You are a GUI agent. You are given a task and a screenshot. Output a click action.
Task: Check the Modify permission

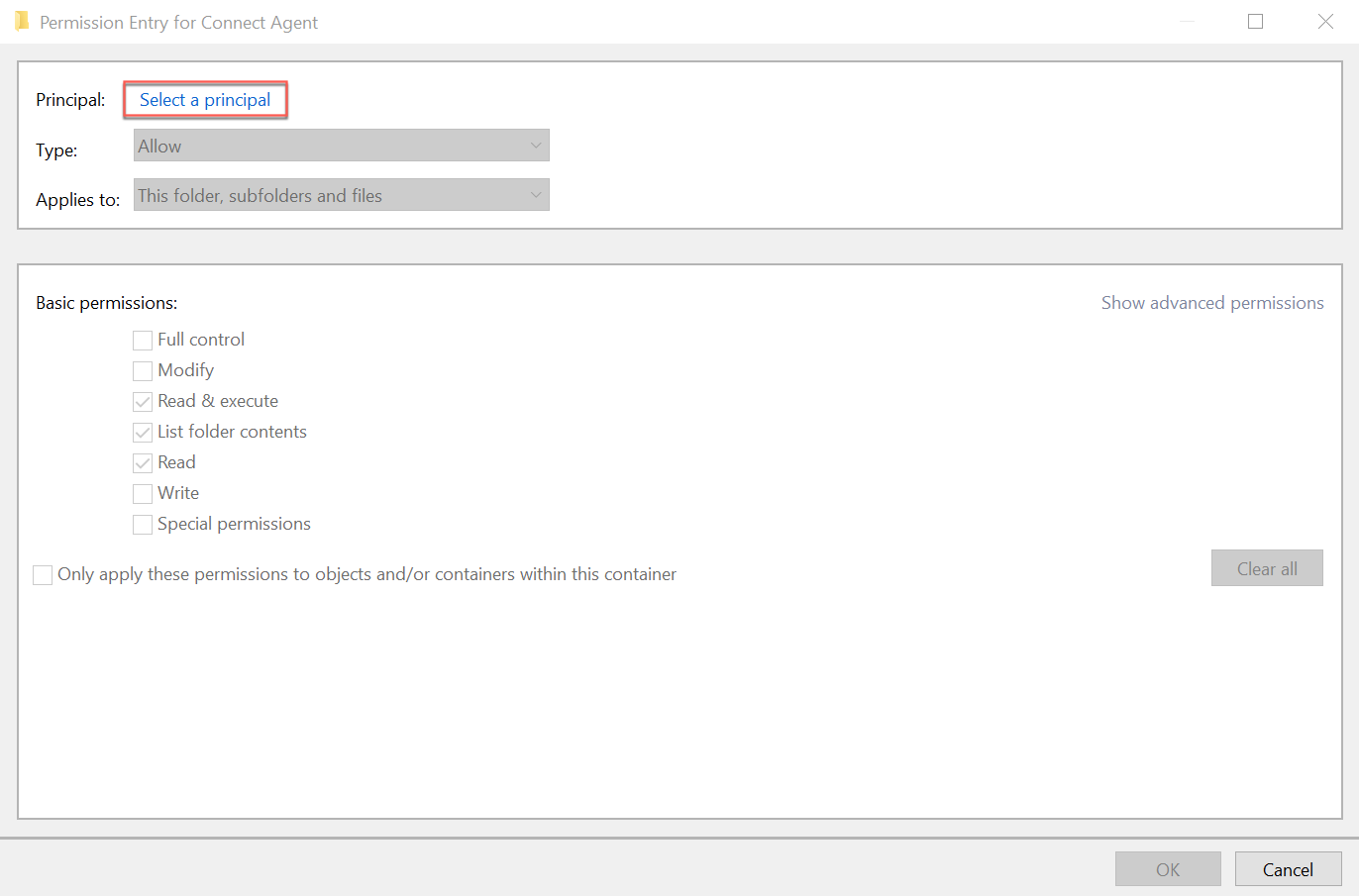143,371
